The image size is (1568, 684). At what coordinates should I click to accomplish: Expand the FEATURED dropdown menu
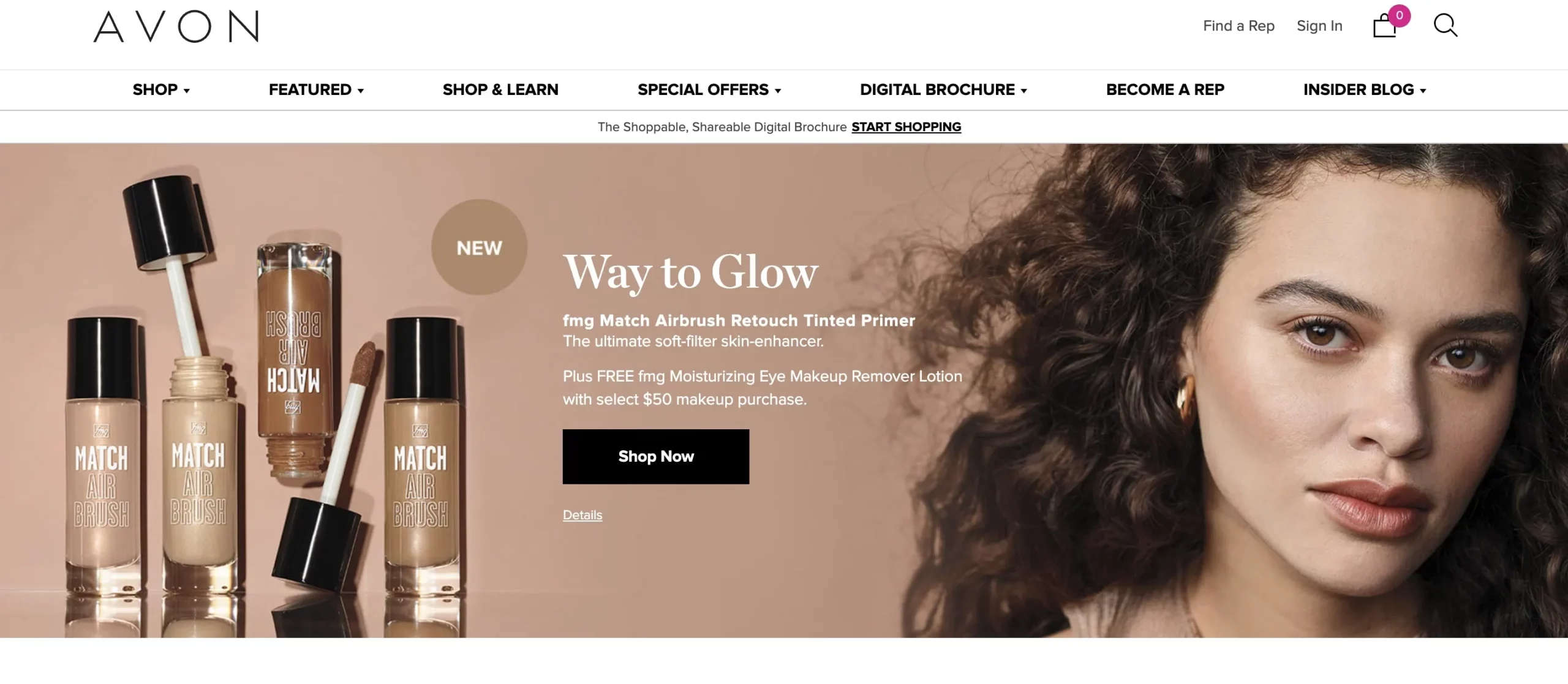[x=316, y=90]
